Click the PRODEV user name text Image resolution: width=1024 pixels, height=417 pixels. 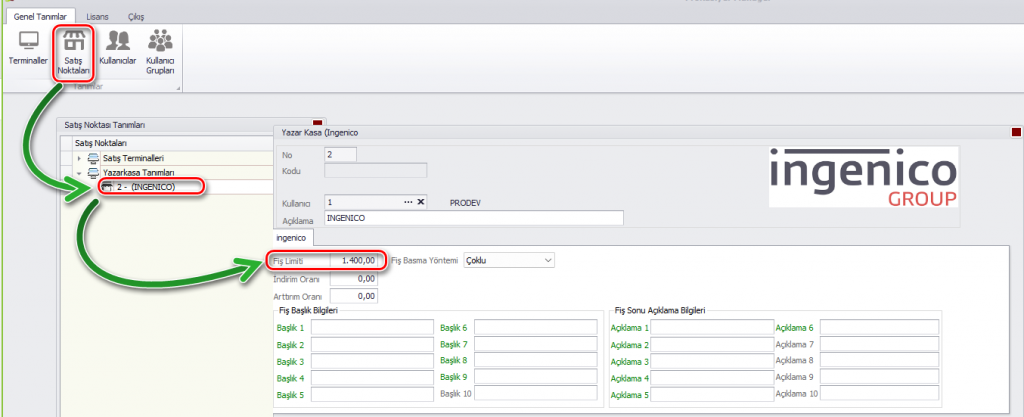pos(465,203)
